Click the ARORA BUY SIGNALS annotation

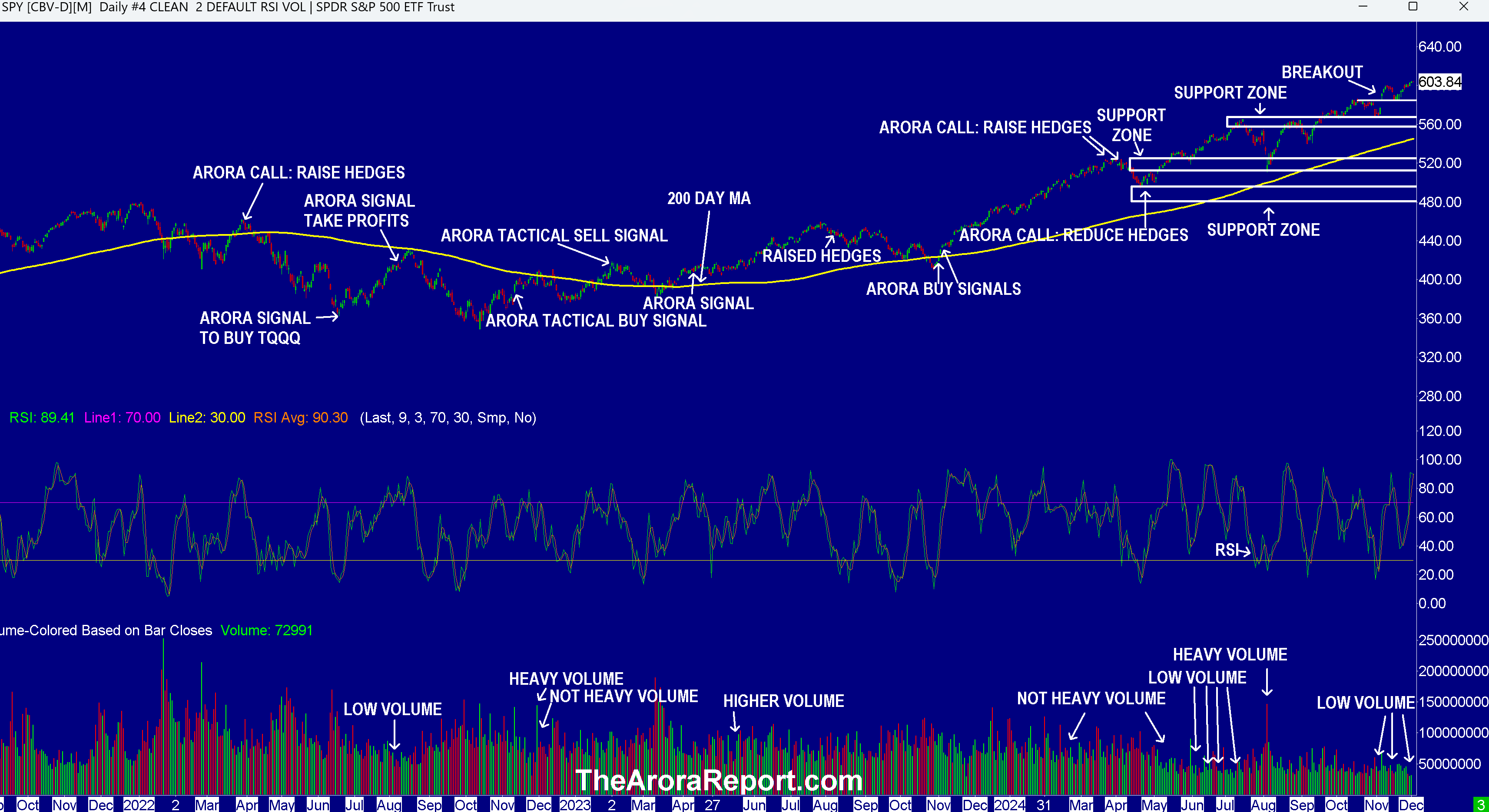943,289
